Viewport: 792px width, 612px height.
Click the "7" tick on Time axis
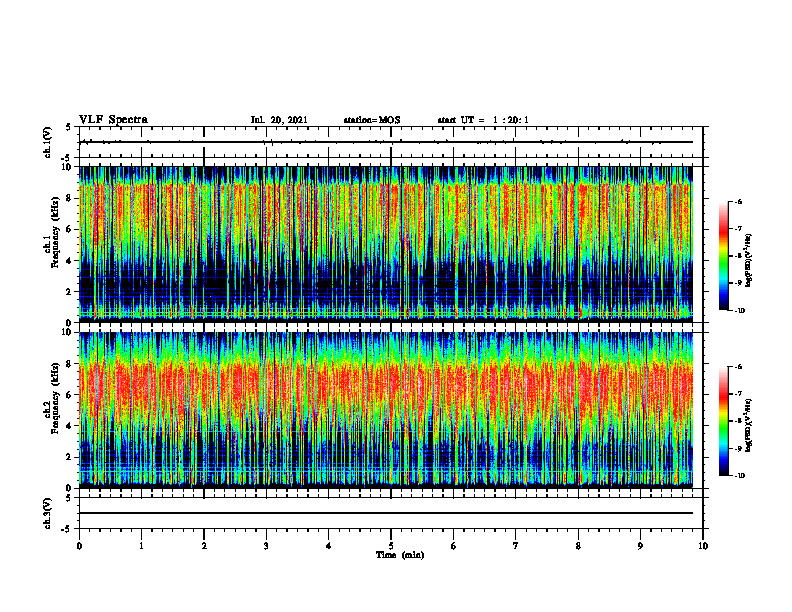[516, 546]
